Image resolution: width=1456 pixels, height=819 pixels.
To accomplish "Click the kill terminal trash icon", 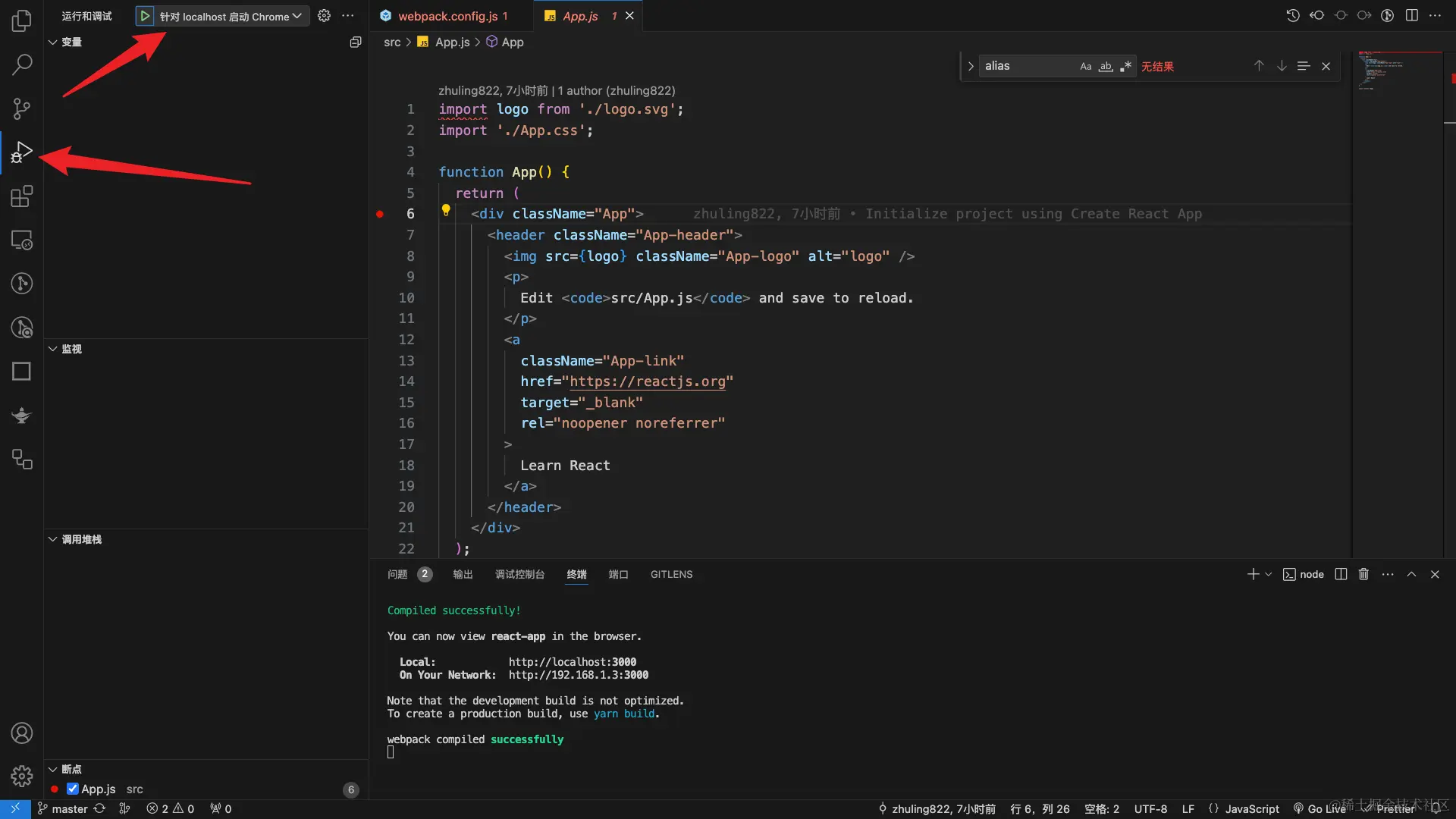I will coord(1363,575).
